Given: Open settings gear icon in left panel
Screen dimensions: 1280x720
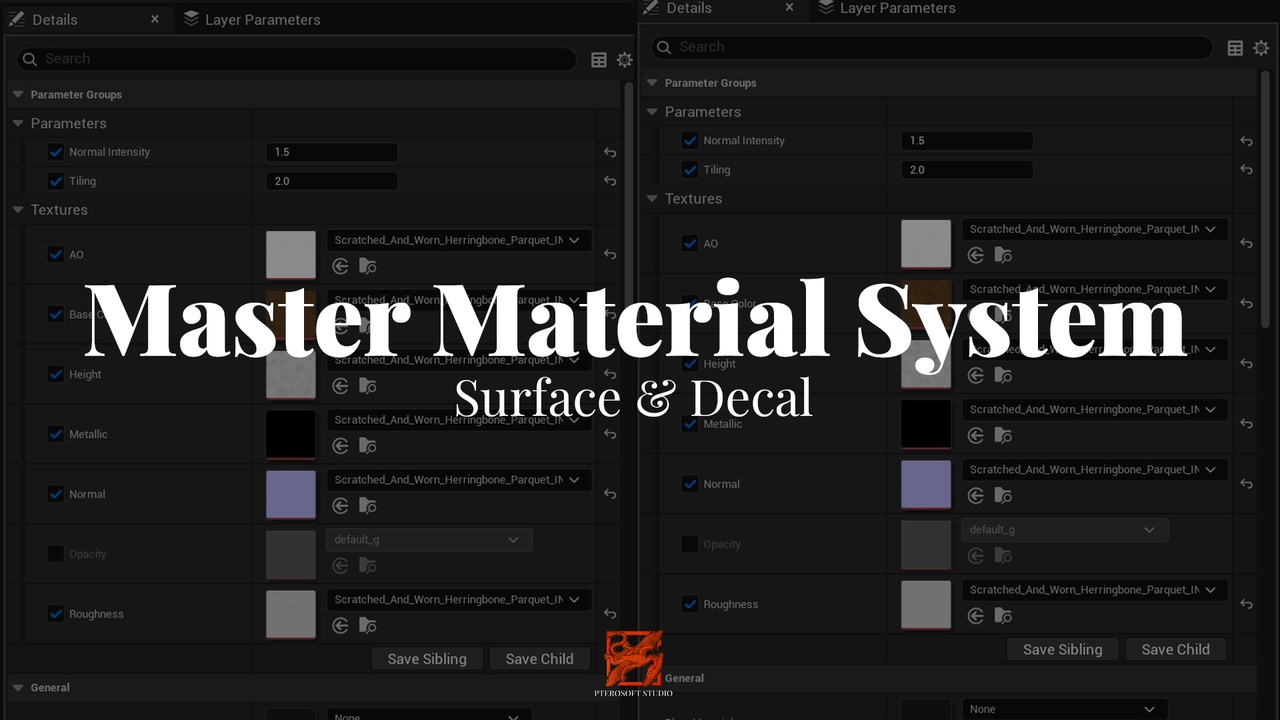Looking at the screenshot, I should tap(625, 60).
